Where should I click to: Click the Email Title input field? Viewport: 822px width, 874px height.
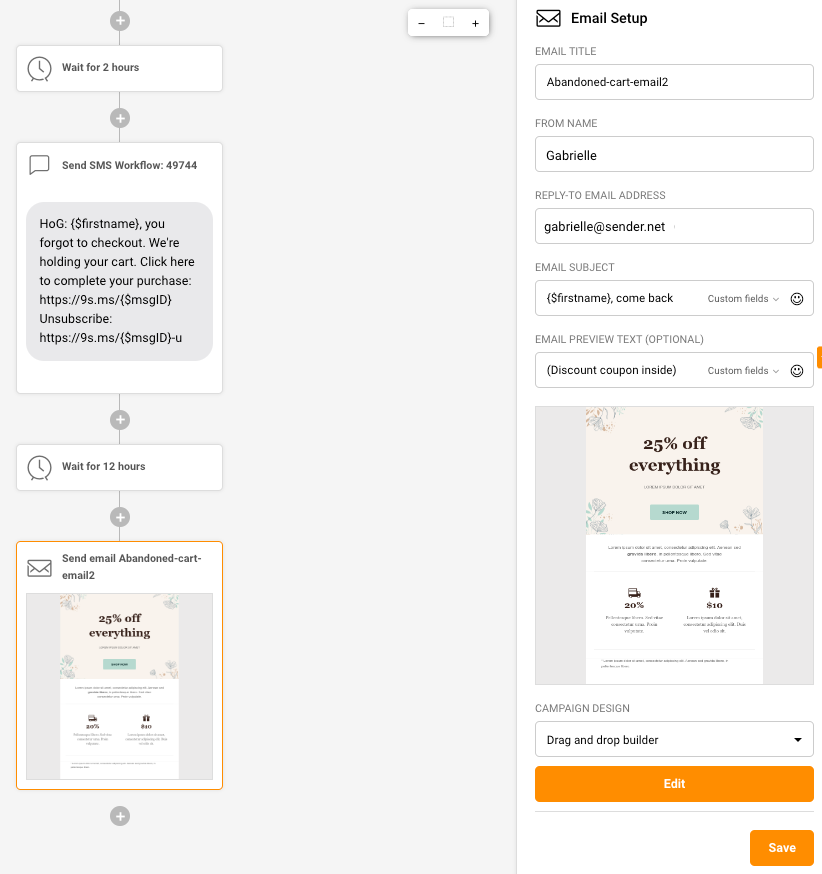point(674,82)
